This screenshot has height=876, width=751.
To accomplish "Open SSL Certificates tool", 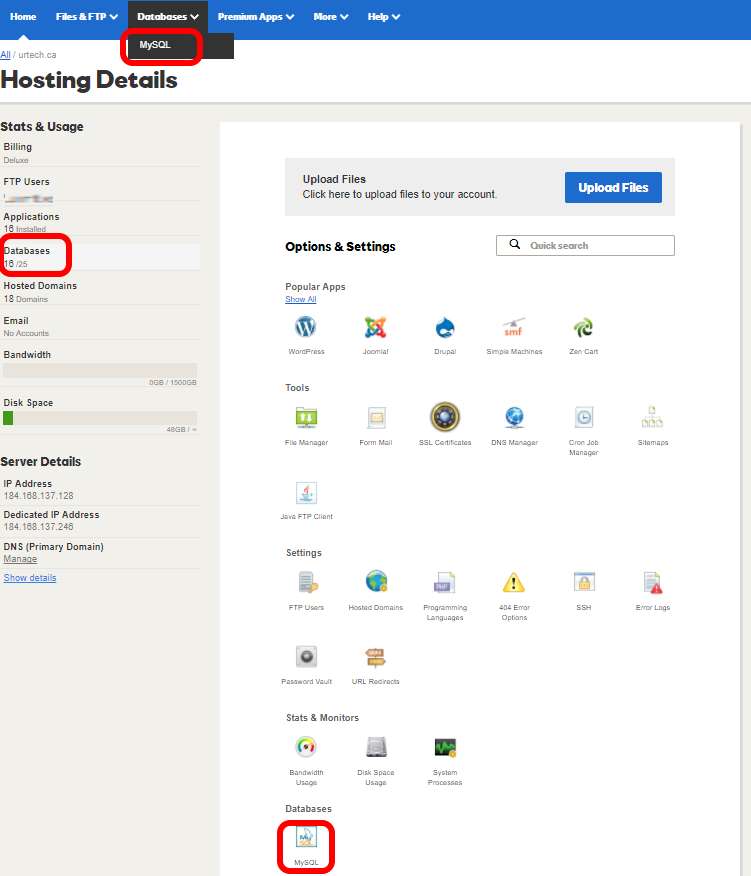I will [445, 417].
